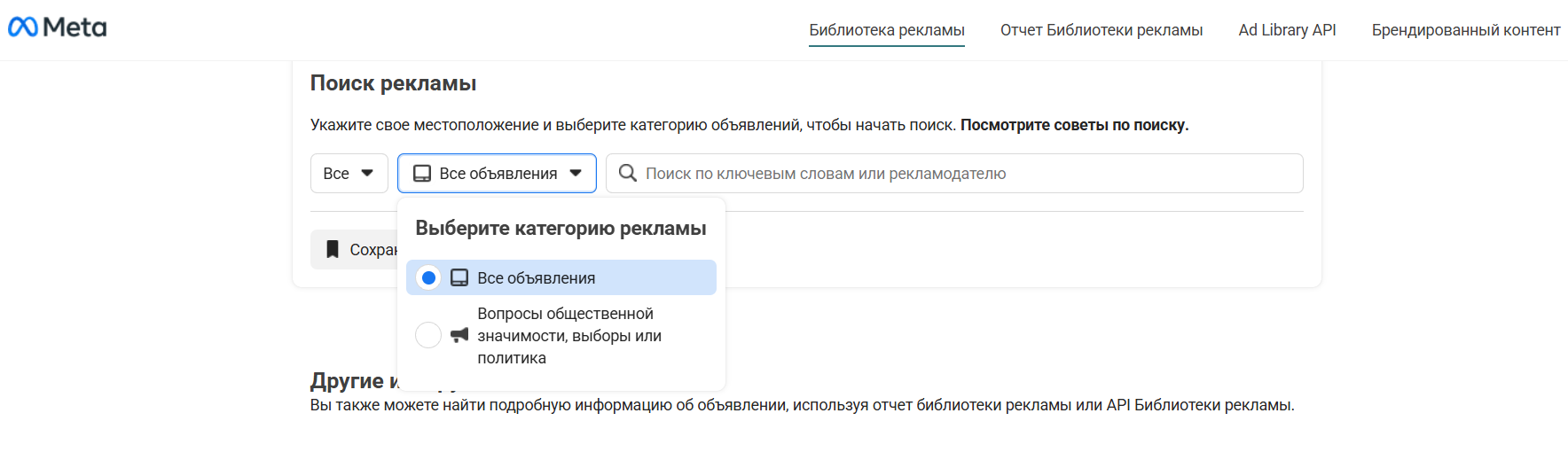
Task: Click the bookmark icon on the saved button
Action: [333, 250]
